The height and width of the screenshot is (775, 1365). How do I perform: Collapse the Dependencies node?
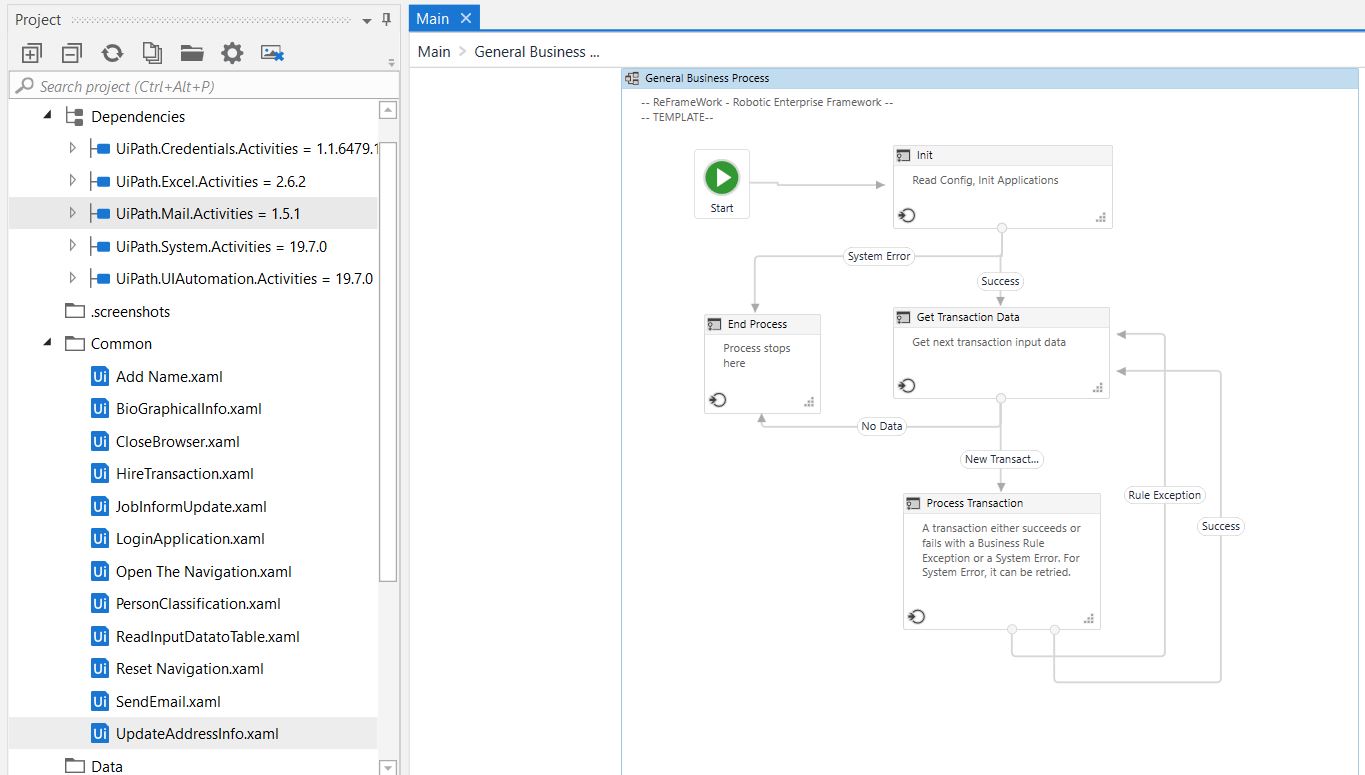coord(48,116)
